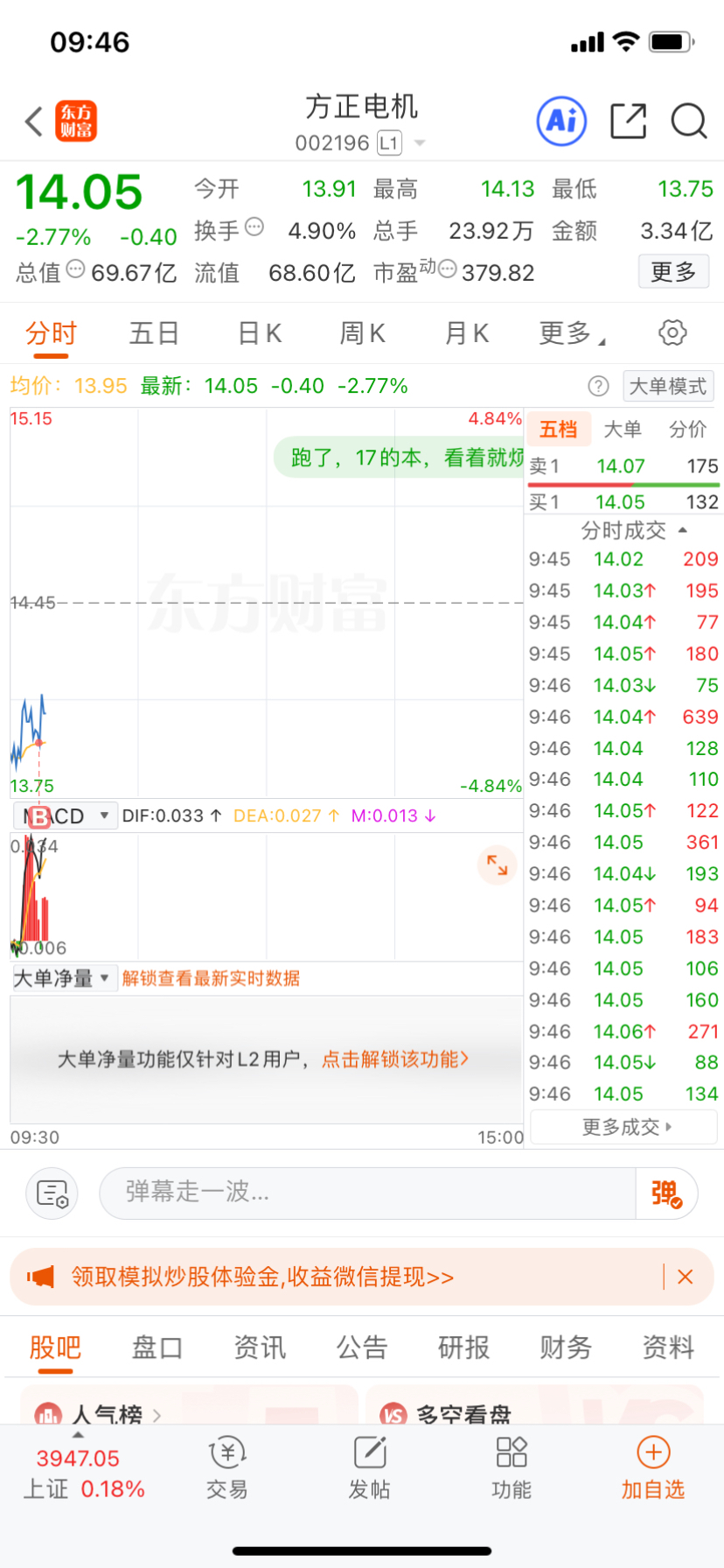Open 多空看盘 VS icon
The image size is (724, 1568).
393,1413
